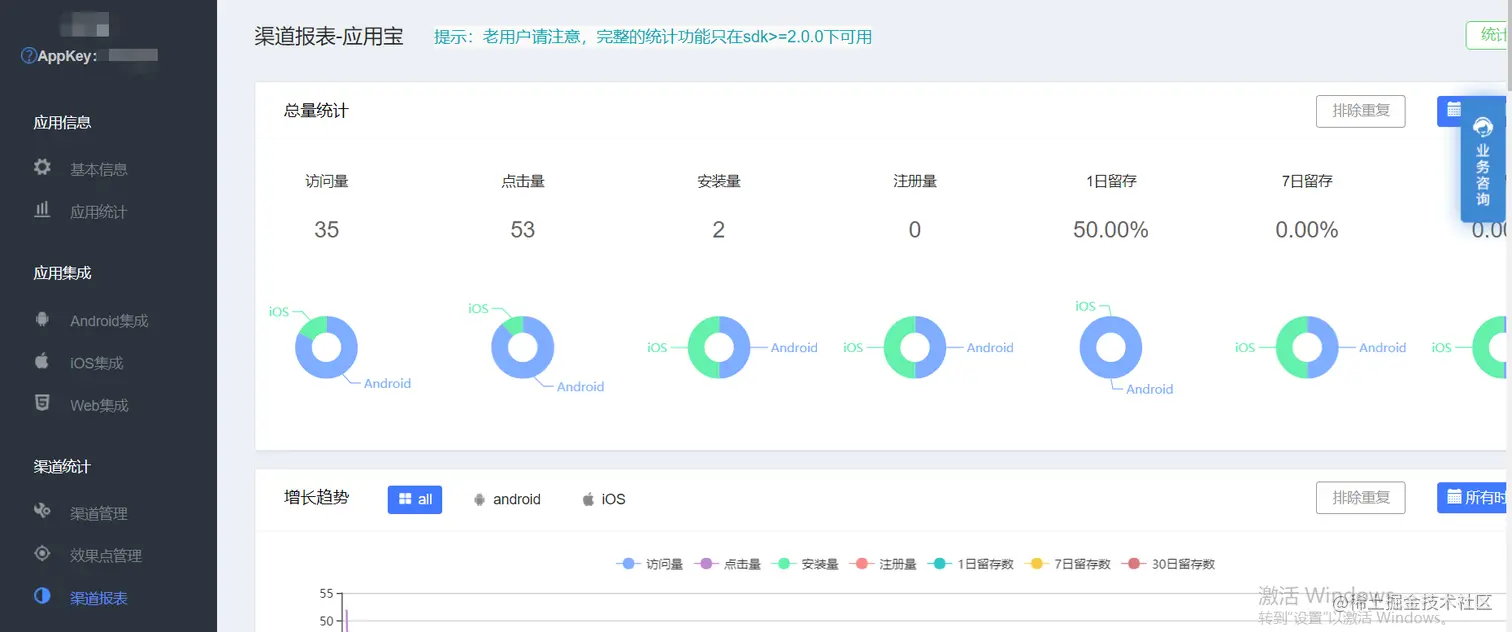This screenshot has width=1512, height=632.
Task: Toggle 注册量 series in chart legend
Action: [883, 564]
